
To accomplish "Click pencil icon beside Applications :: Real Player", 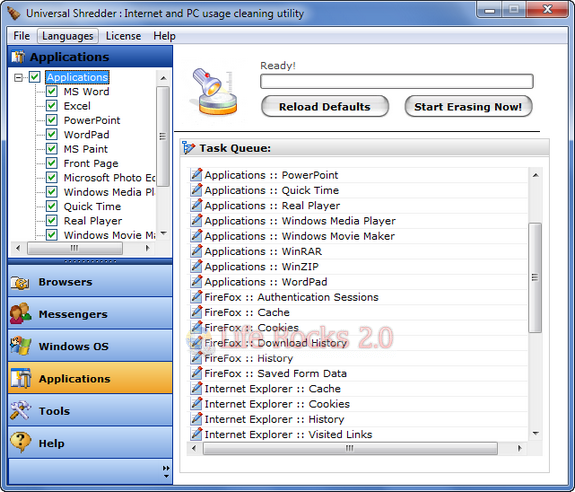I will point(196,205).
